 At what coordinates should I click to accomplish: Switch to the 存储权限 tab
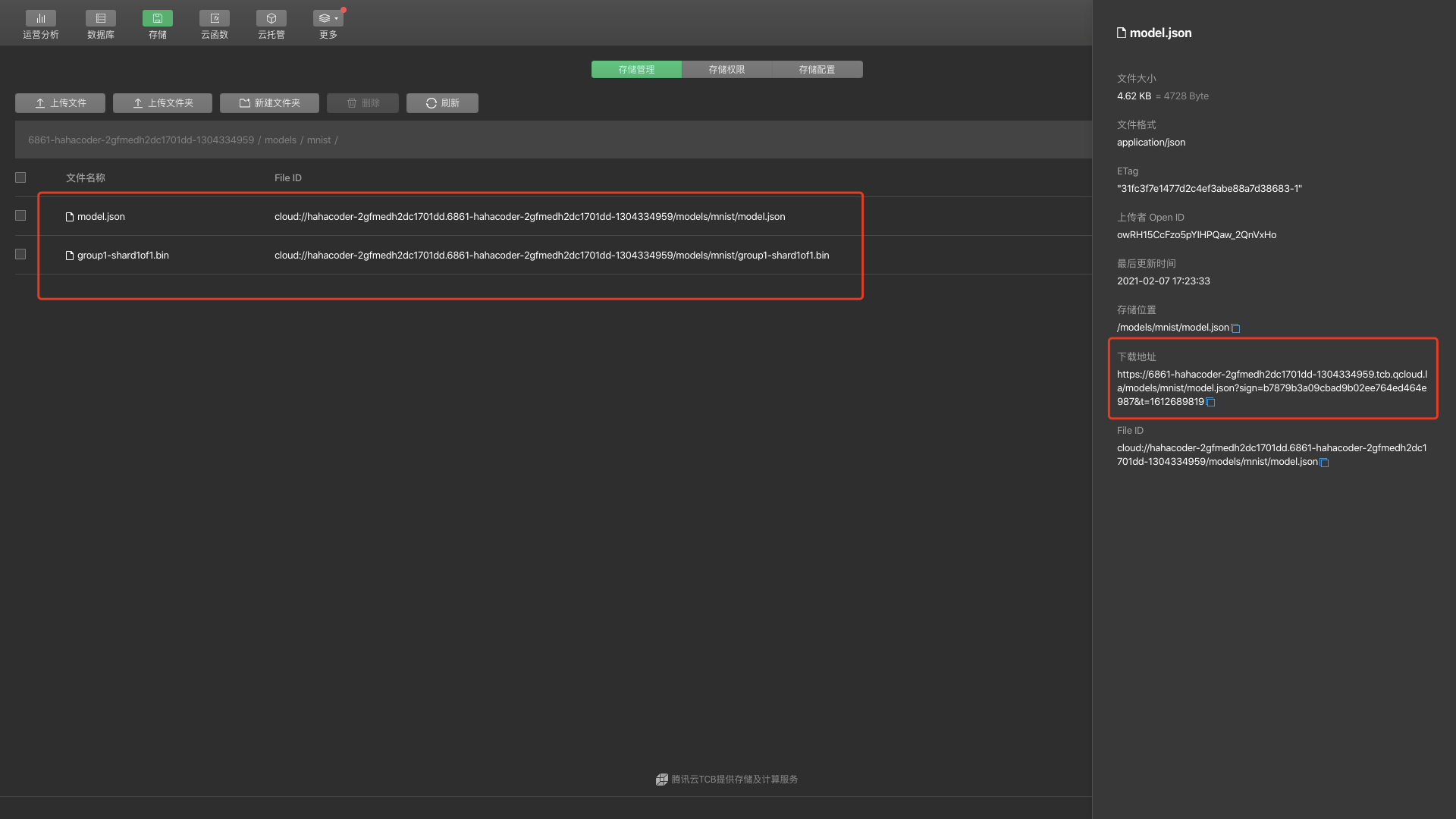726,70
